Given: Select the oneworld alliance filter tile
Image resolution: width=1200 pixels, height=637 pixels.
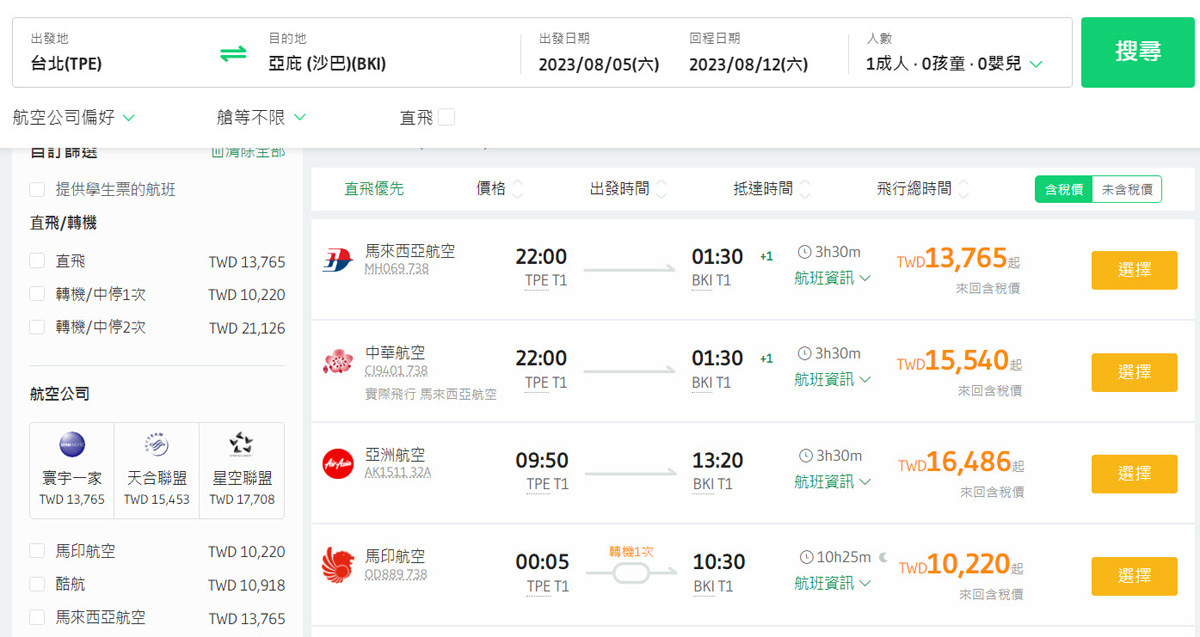Looking at the screenshot, I should 72,470.
